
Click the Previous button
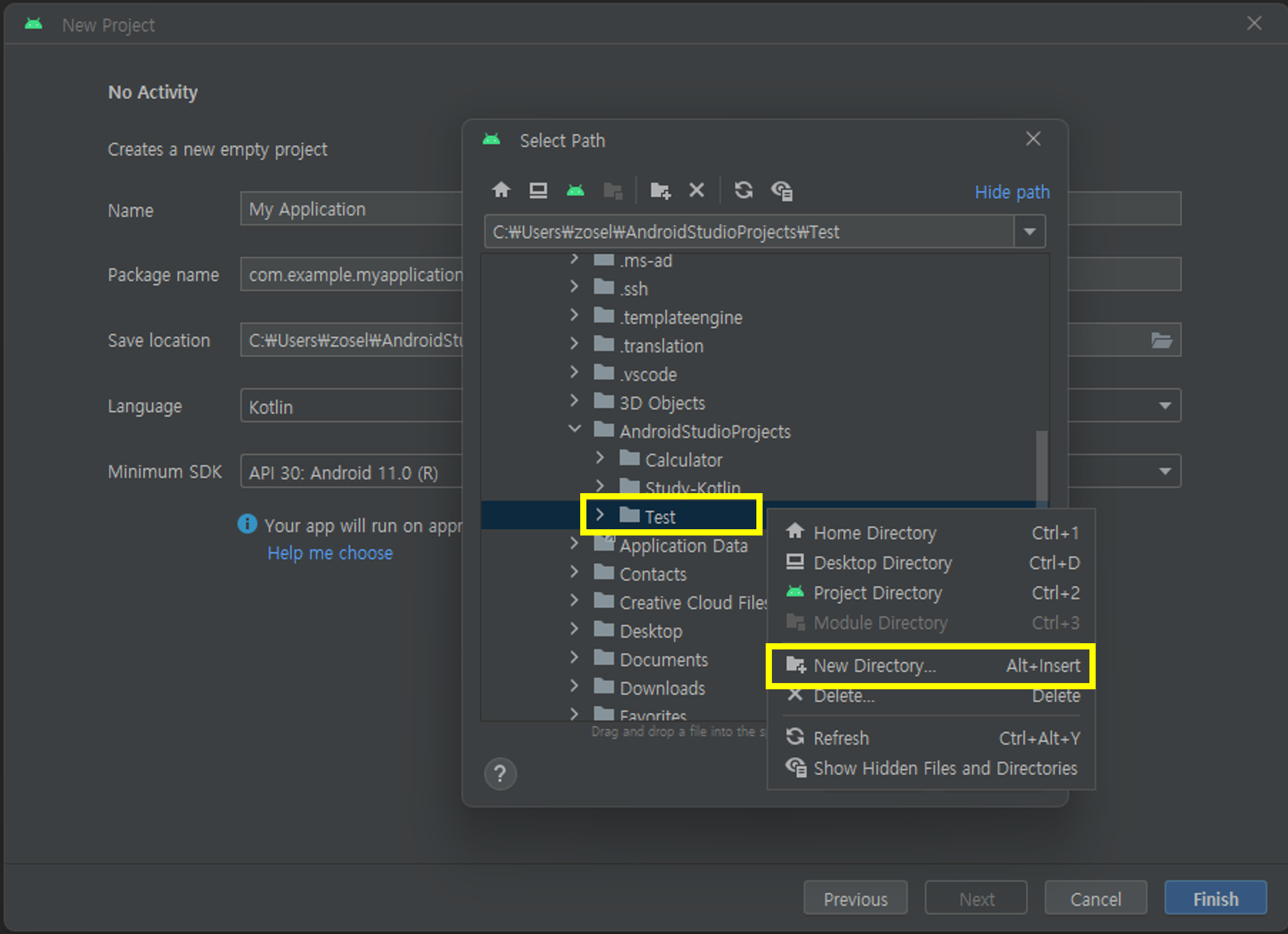[x=855, y=899]
